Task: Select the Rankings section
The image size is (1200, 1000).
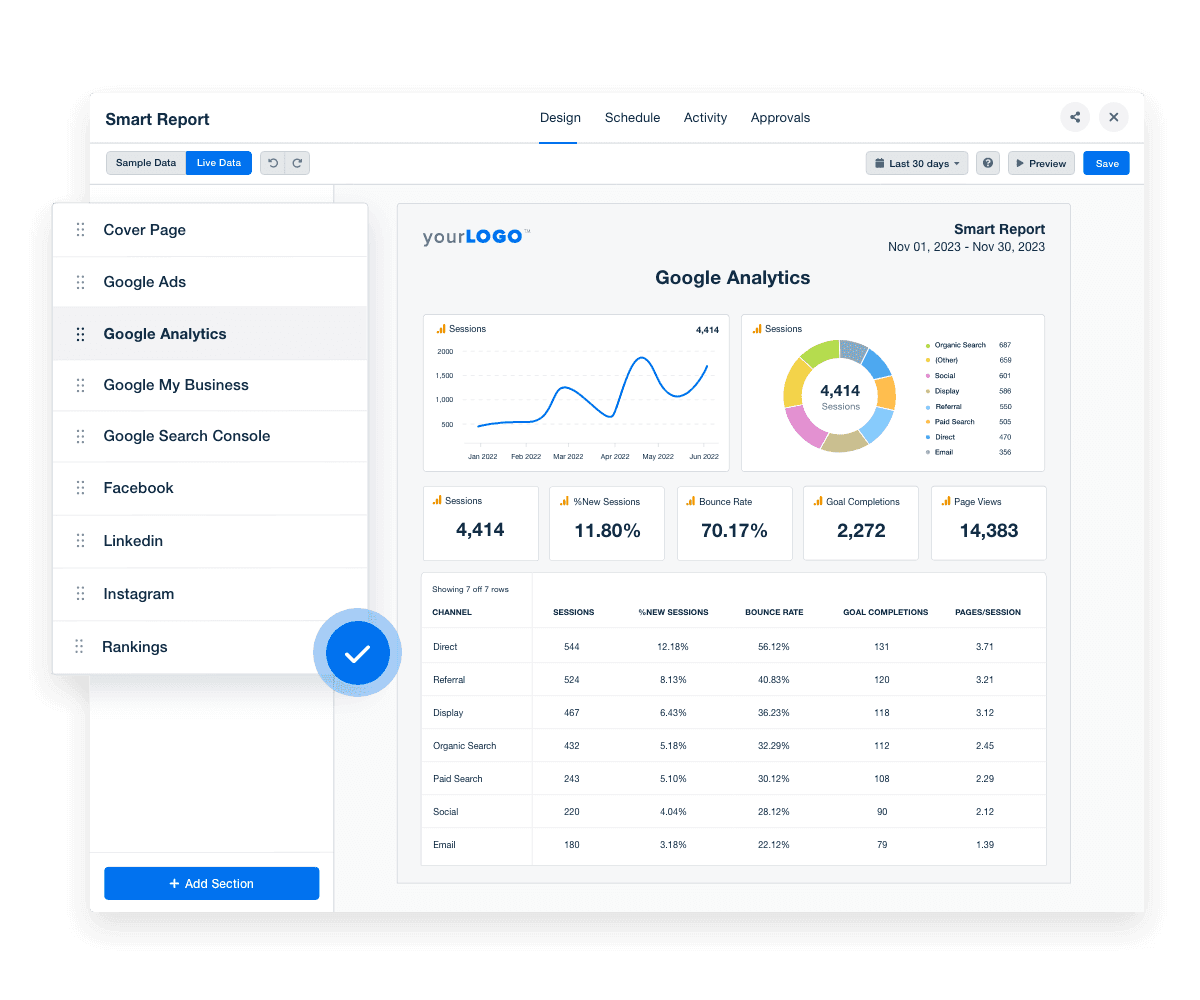Action: (135, 647)
